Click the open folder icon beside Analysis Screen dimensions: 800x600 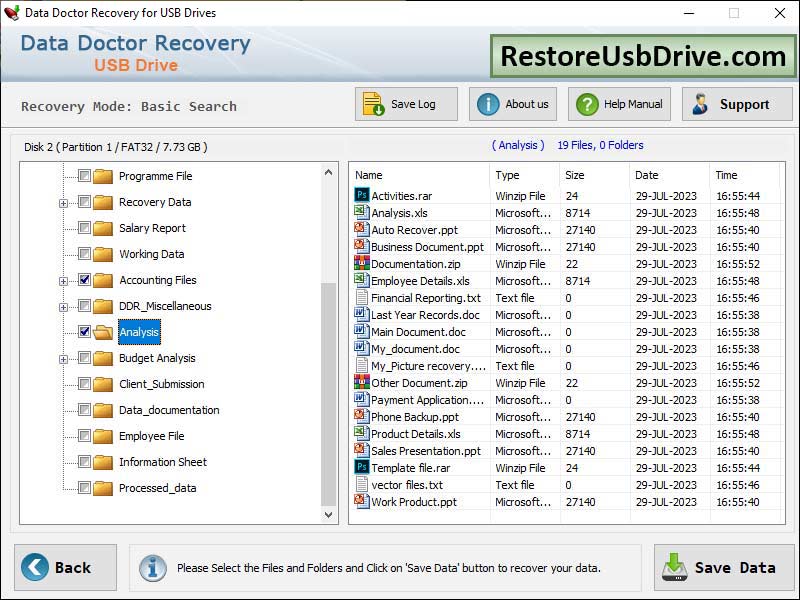(x=104, y=332)
